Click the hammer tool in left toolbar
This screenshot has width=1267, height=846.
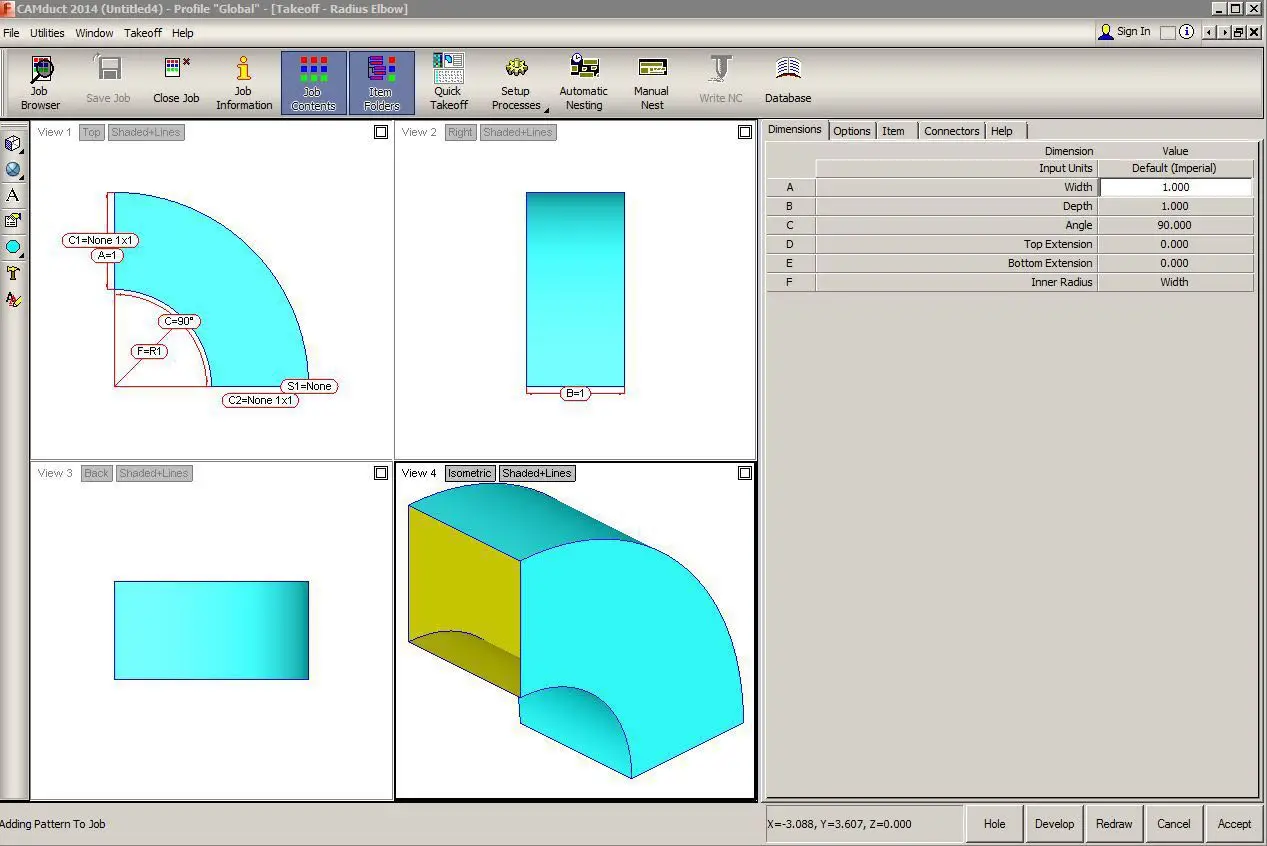13,273
